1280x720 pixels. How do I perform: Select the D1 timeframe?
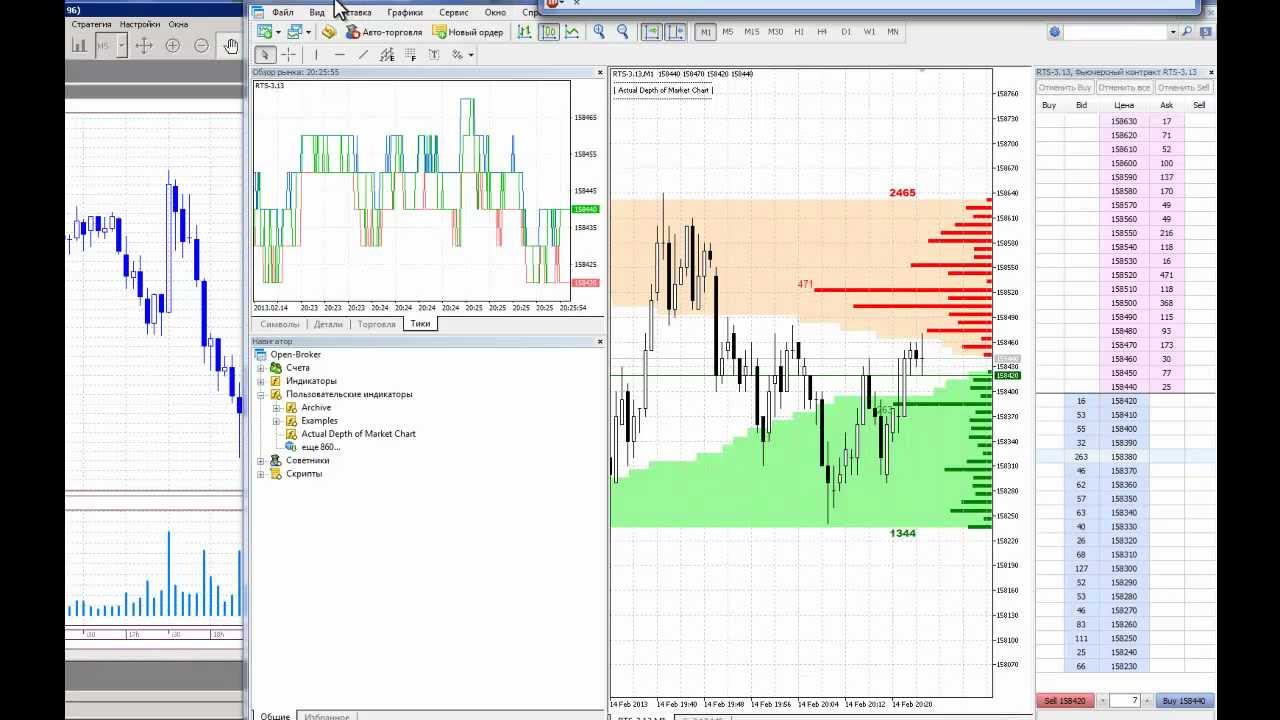(x=846, y=32)
